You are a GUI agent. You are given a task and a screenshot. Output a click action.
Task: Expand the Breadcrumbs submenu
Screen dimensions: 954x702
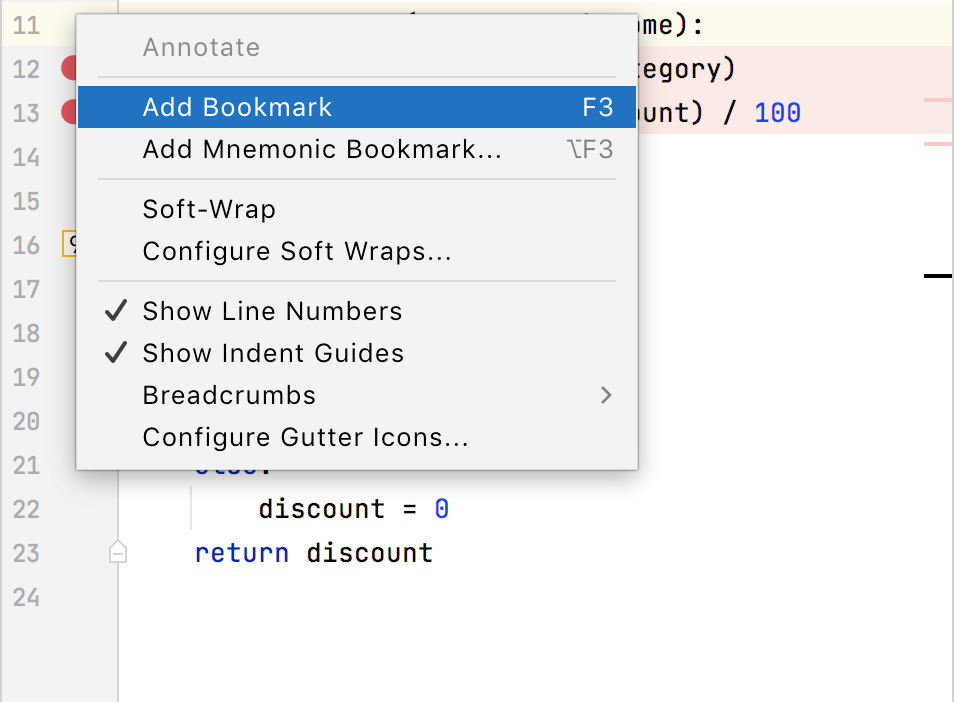tap(229, 395)
